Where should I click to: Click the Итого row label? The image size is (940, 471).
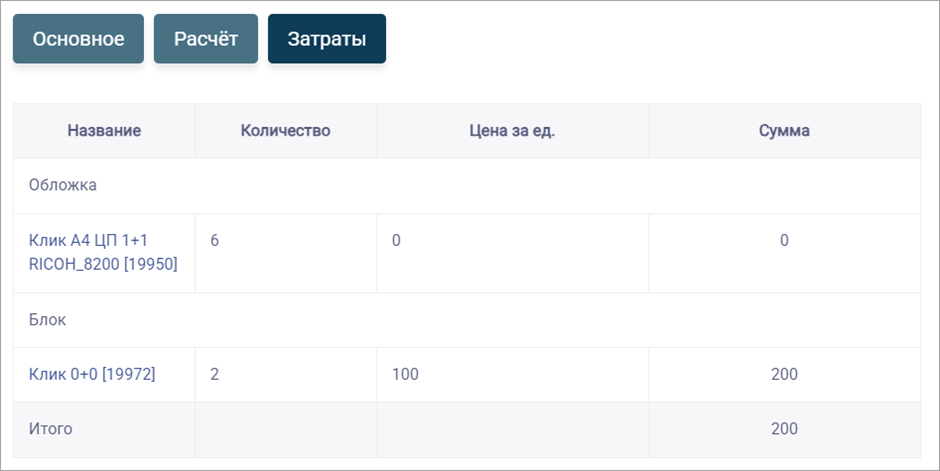coord(50,429)
